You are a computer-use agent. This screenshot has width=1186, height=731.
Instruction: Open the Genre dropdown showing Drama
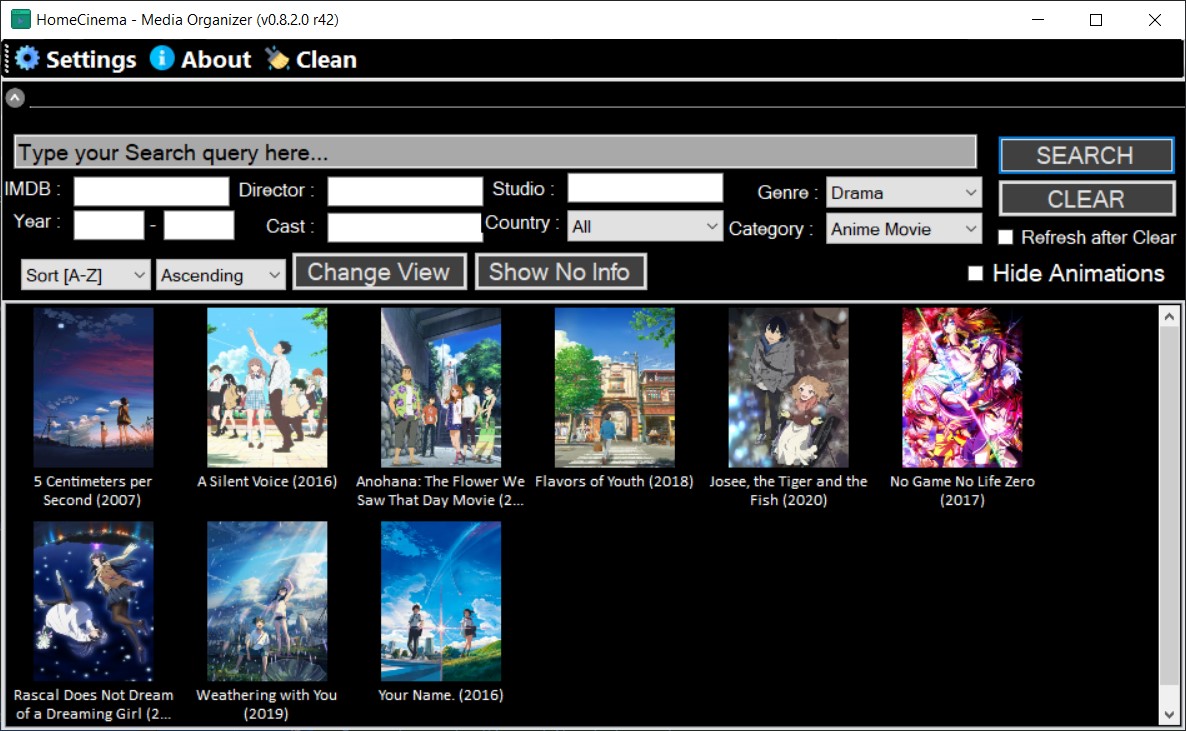pos(904,193)
